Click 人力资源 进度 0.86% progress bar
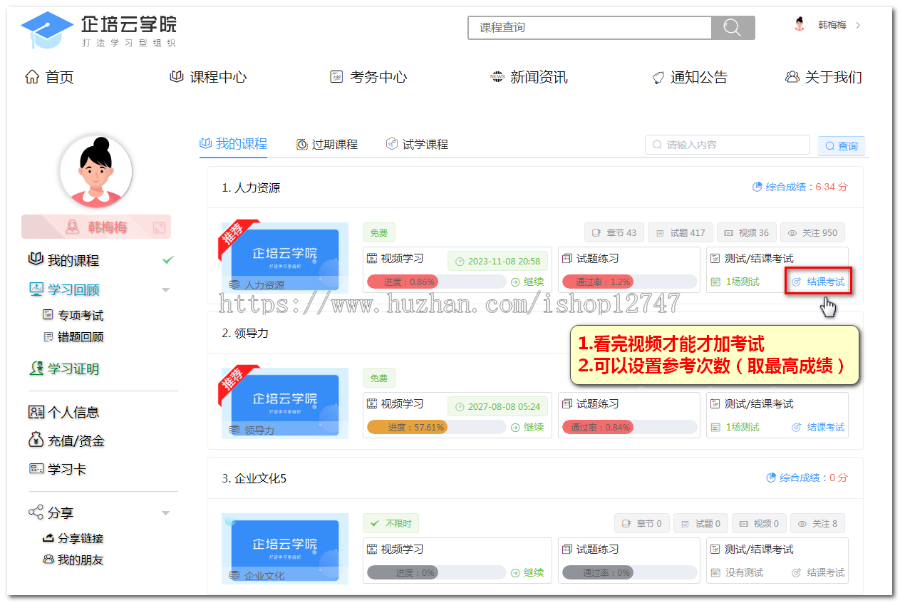Viewport: 900px width, 603px height. 436,282
